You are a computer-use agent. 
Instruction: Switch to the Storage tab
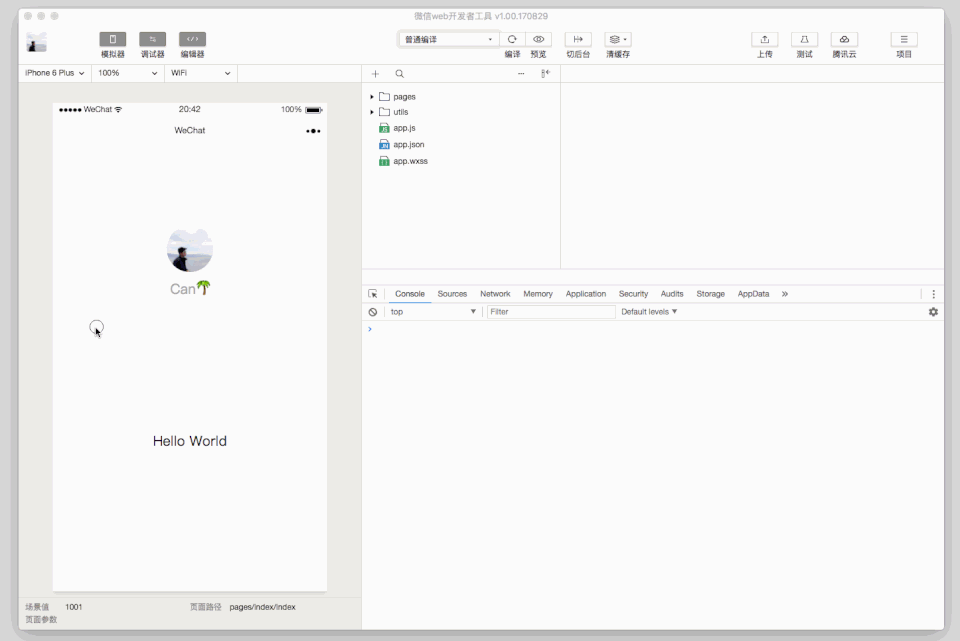click(710, 294)
